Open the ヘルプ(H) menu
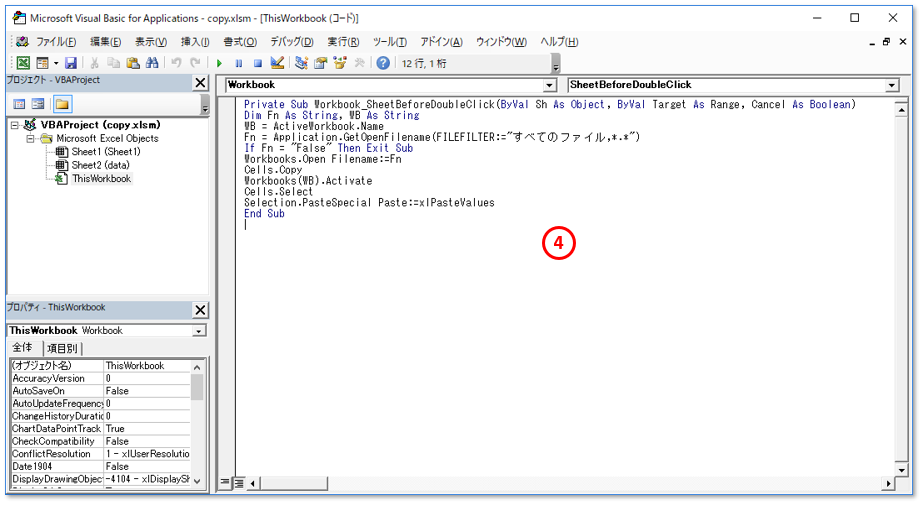 [x=559, y=42]
